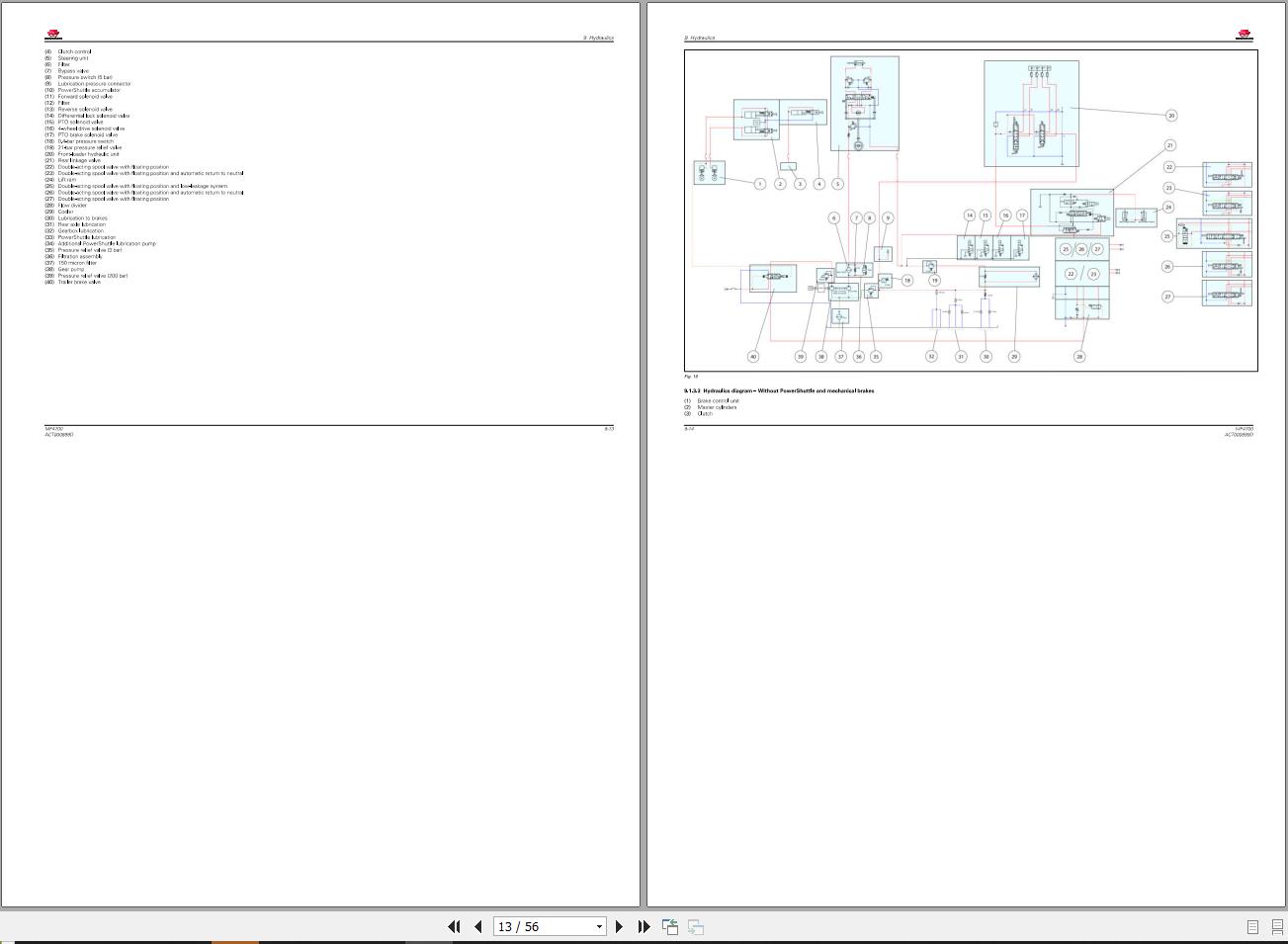Click 'Brake control unit' on right page

click(x=718, y=400)
